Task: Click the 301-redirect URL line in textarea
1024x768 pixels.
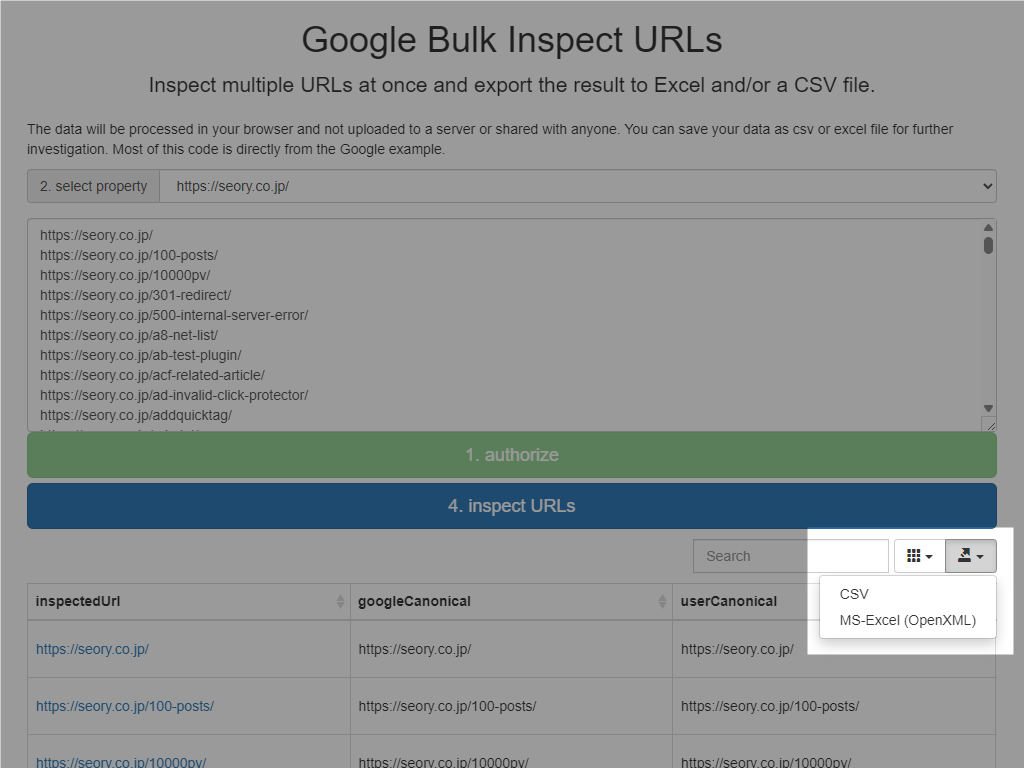Action: pos(135,295)
